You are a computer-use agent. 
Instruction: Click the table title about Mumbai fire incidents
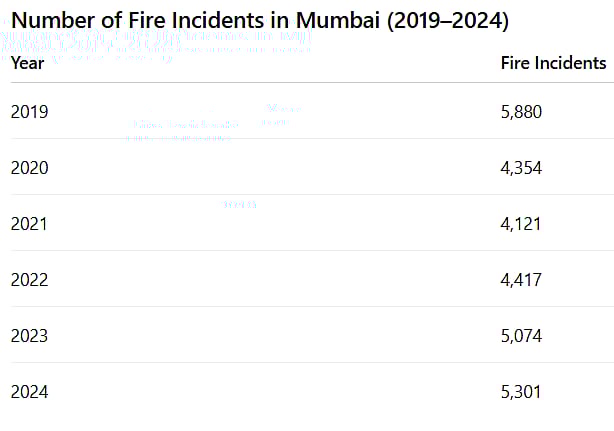[260, 20]
